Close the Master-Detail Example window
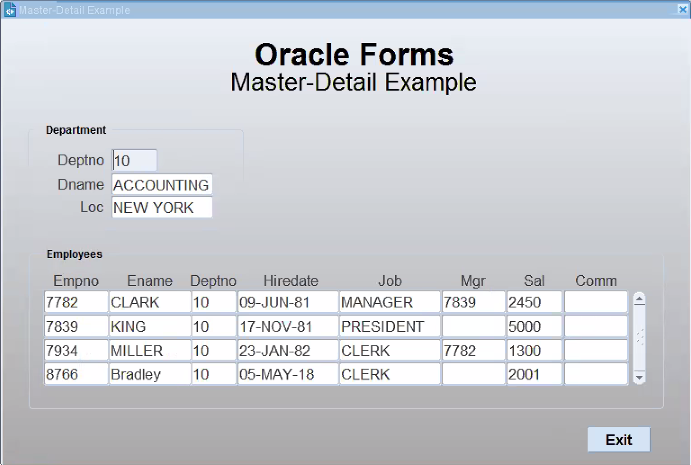The width and height of the screenshot is (691, 465). coord(683,9)
